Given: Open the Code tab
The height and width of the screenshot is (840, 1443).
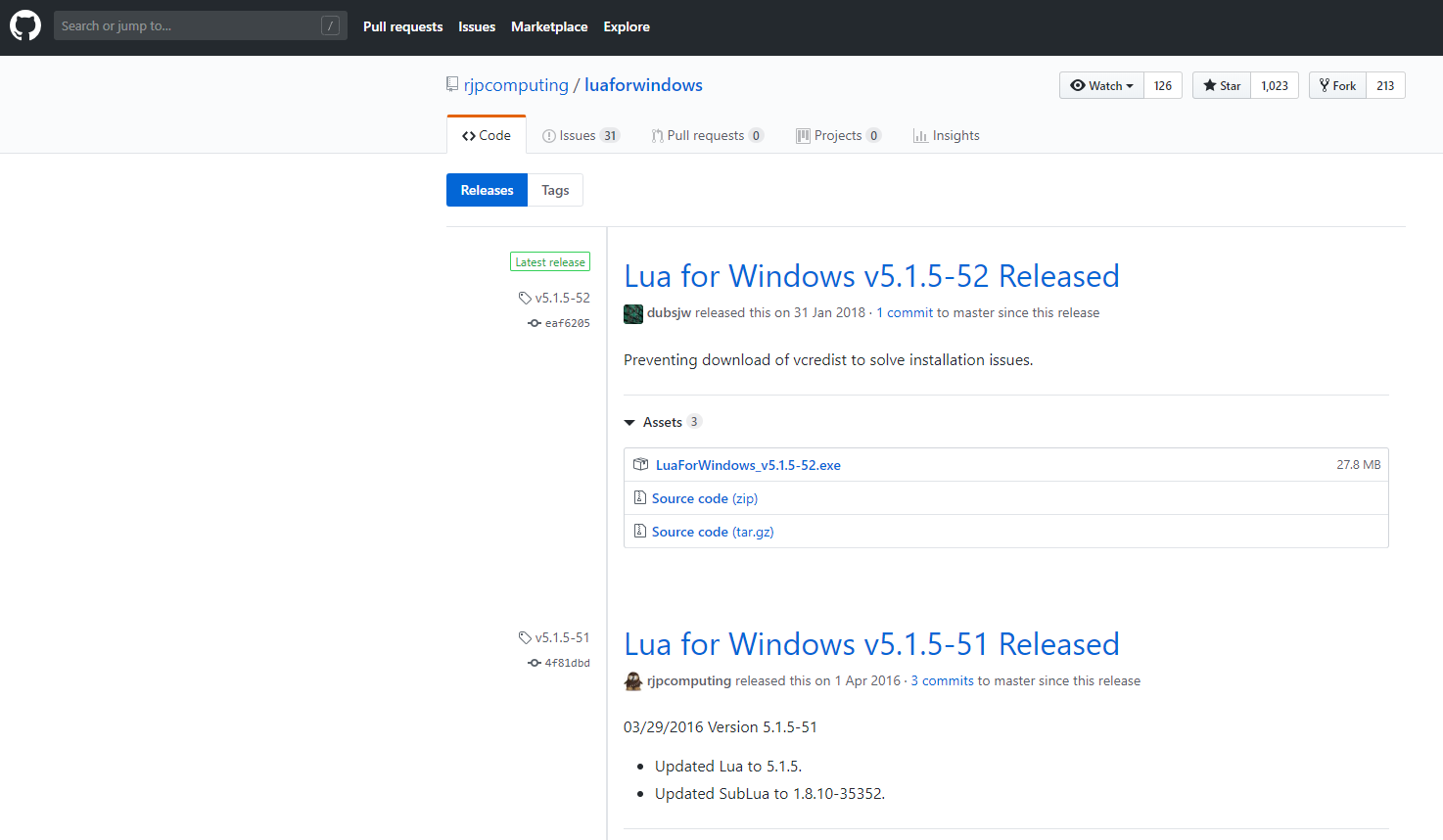Looking at the screenshot, I should pos(487,135).
